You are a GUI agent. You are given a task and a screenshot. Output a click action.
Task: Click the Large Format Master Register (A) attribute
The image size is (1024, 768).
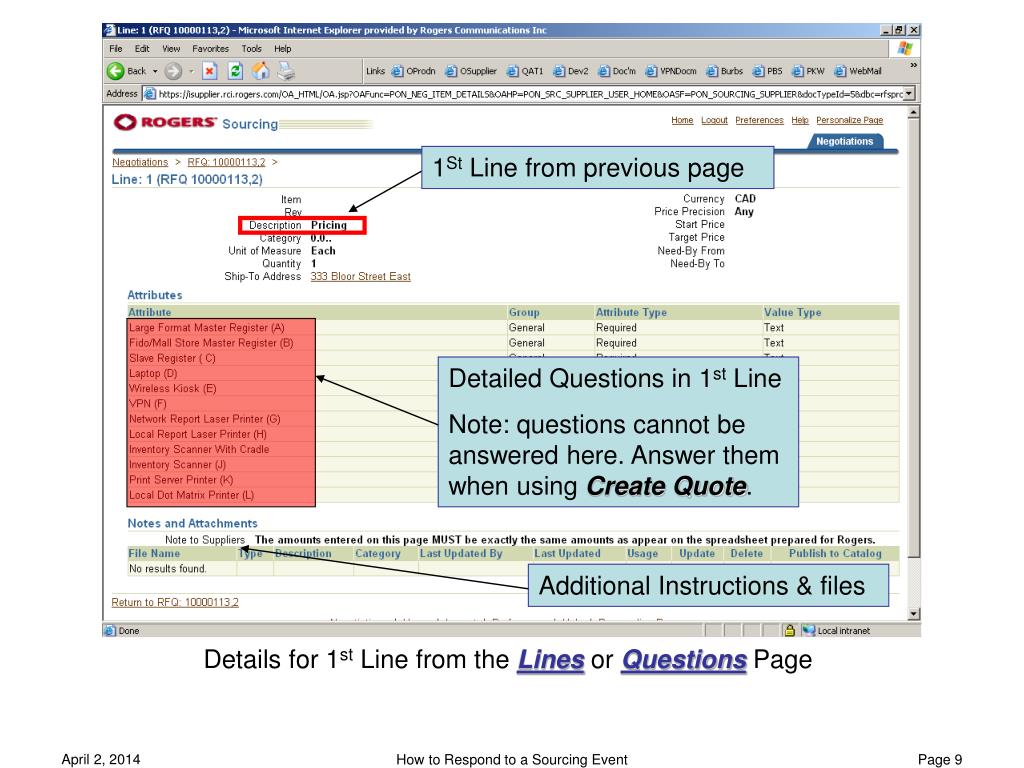(x=206, y=328)
